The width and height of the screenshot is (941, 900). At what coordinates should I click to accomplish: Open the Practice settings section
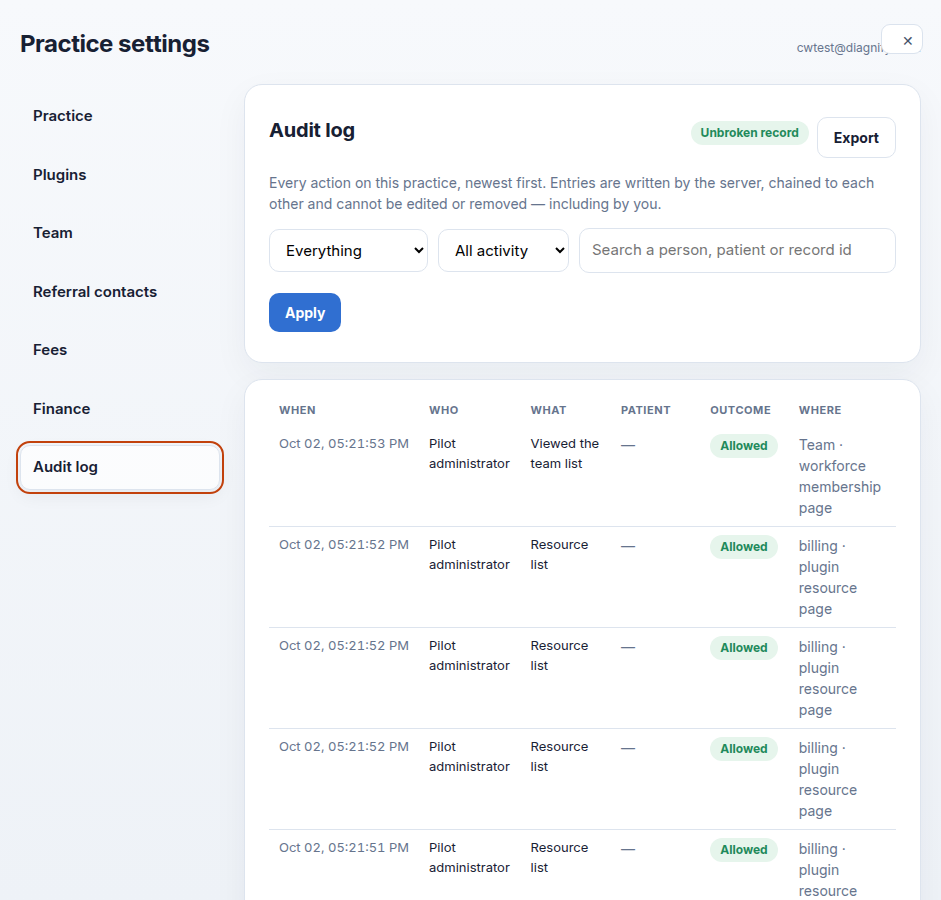point(120,116)
